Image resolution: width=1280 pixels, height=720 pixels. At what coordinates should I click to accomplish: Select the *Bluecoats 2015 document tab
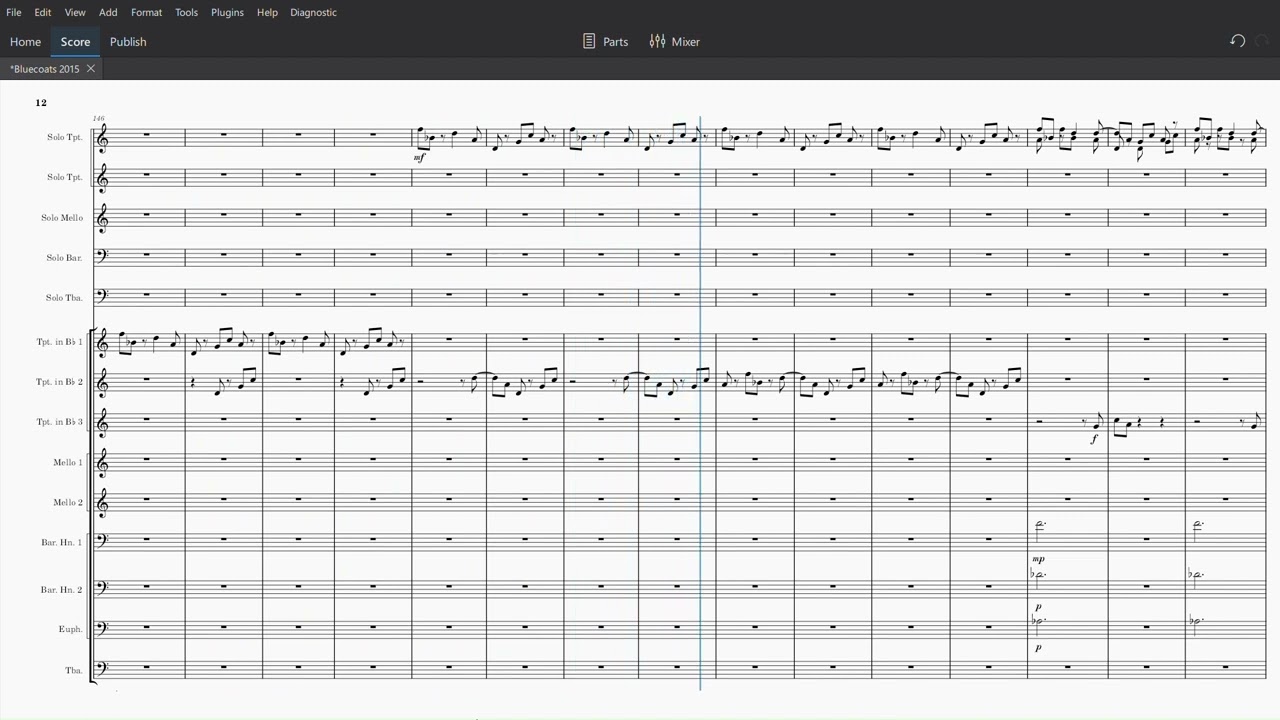(45, 69)
